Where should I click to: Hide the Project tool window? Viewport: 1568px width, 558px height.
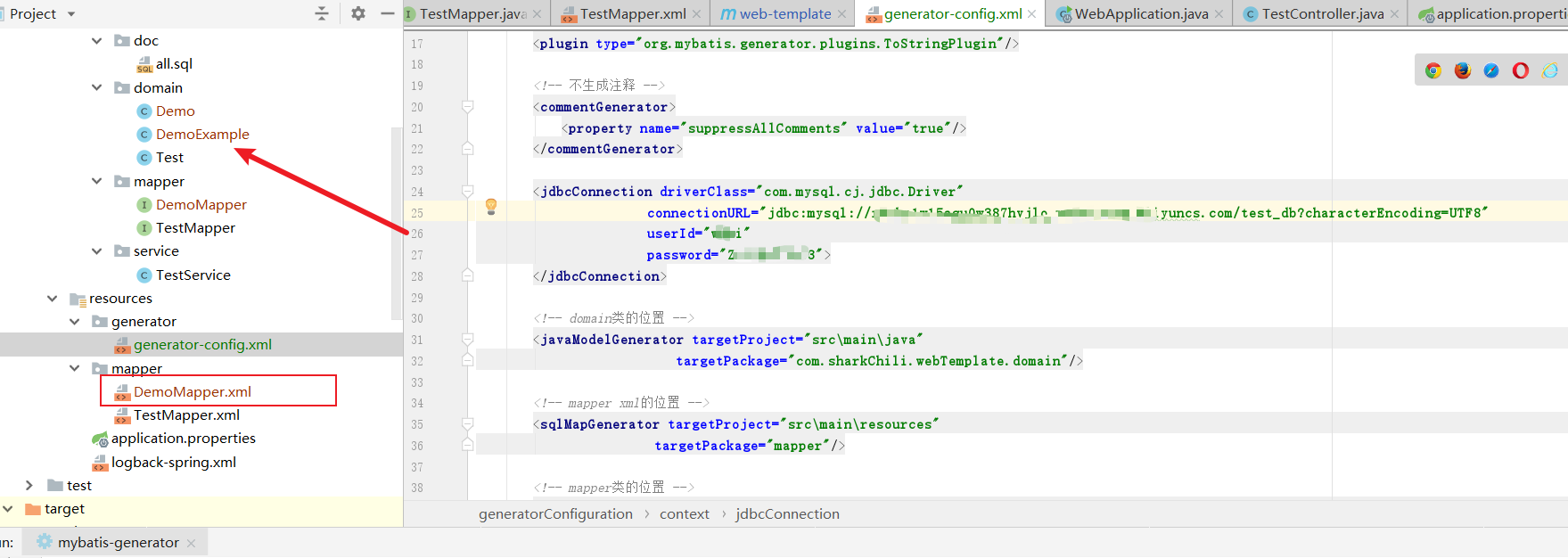click(x=387, y=13)
